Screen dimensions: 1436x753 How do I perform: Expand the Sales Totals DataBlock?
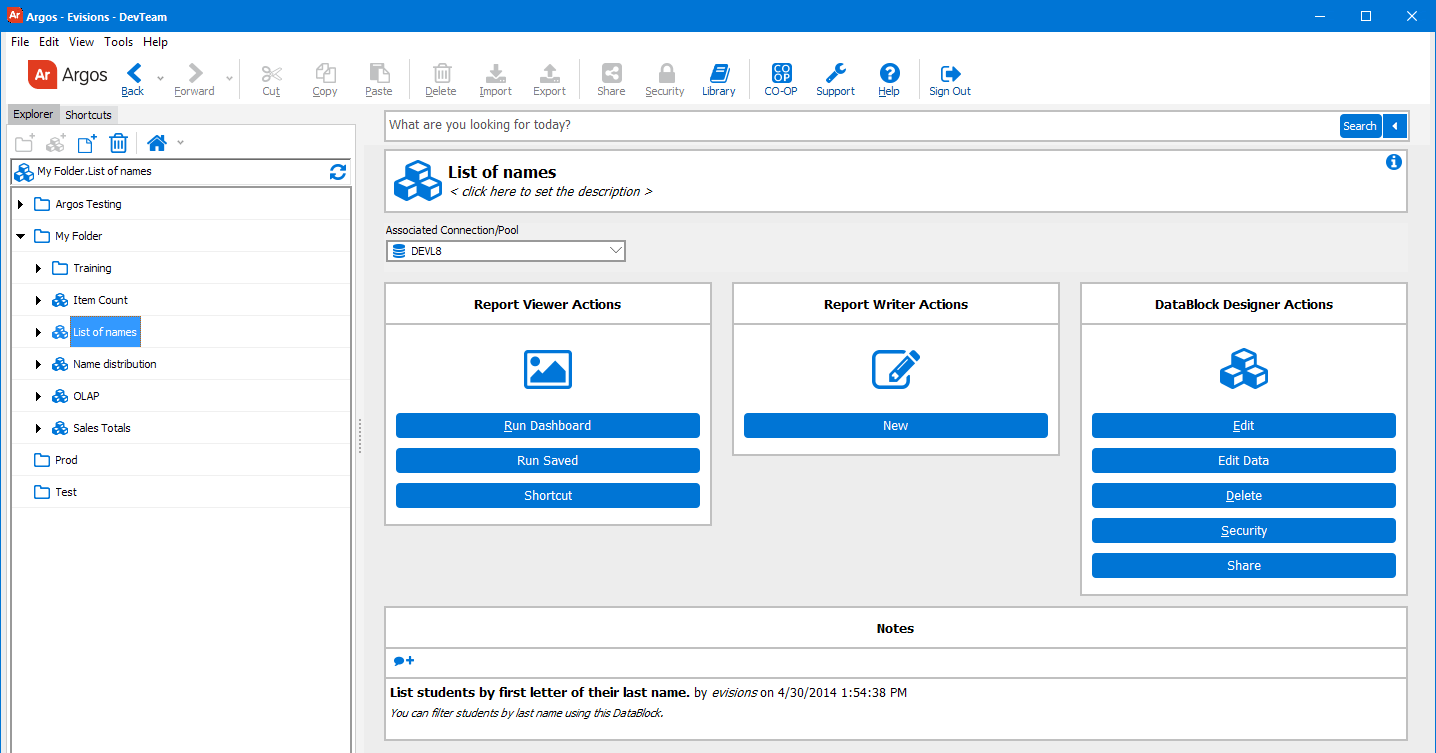coord(39,428)
